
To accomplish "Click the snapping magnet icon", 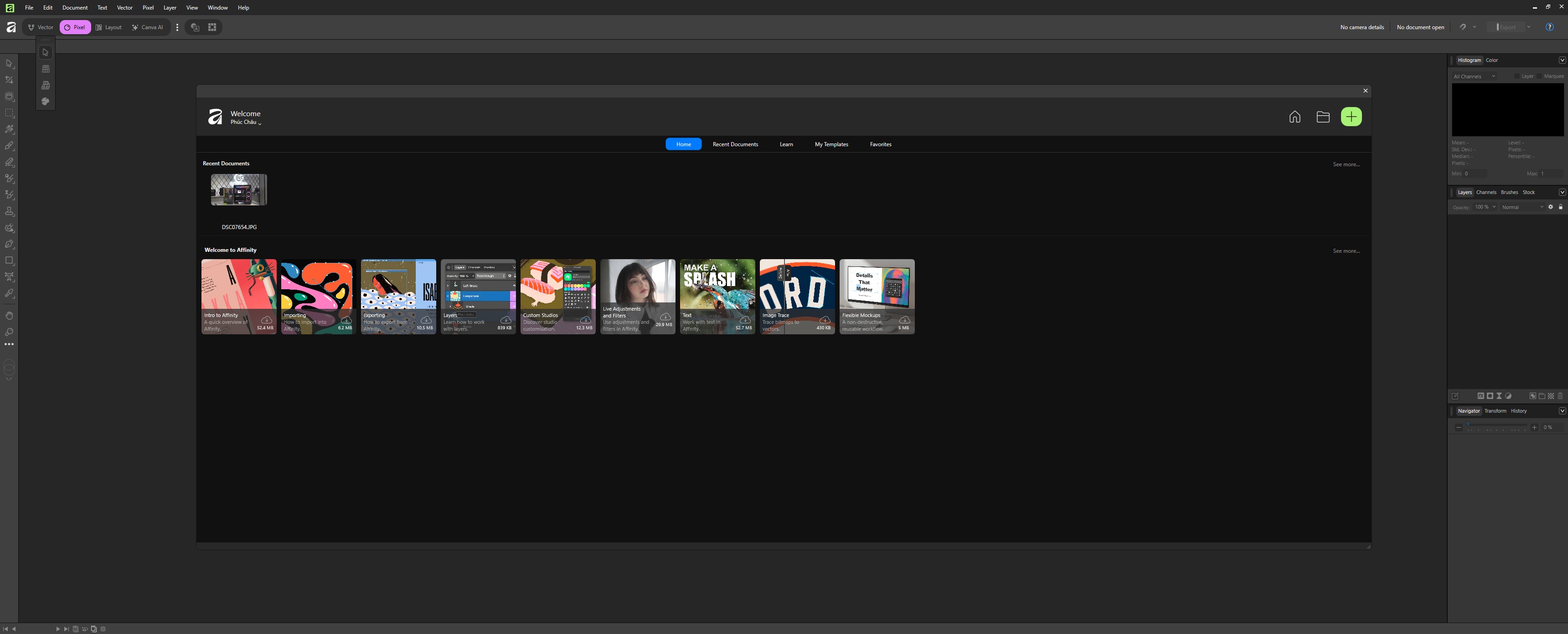I will 1463,27.
